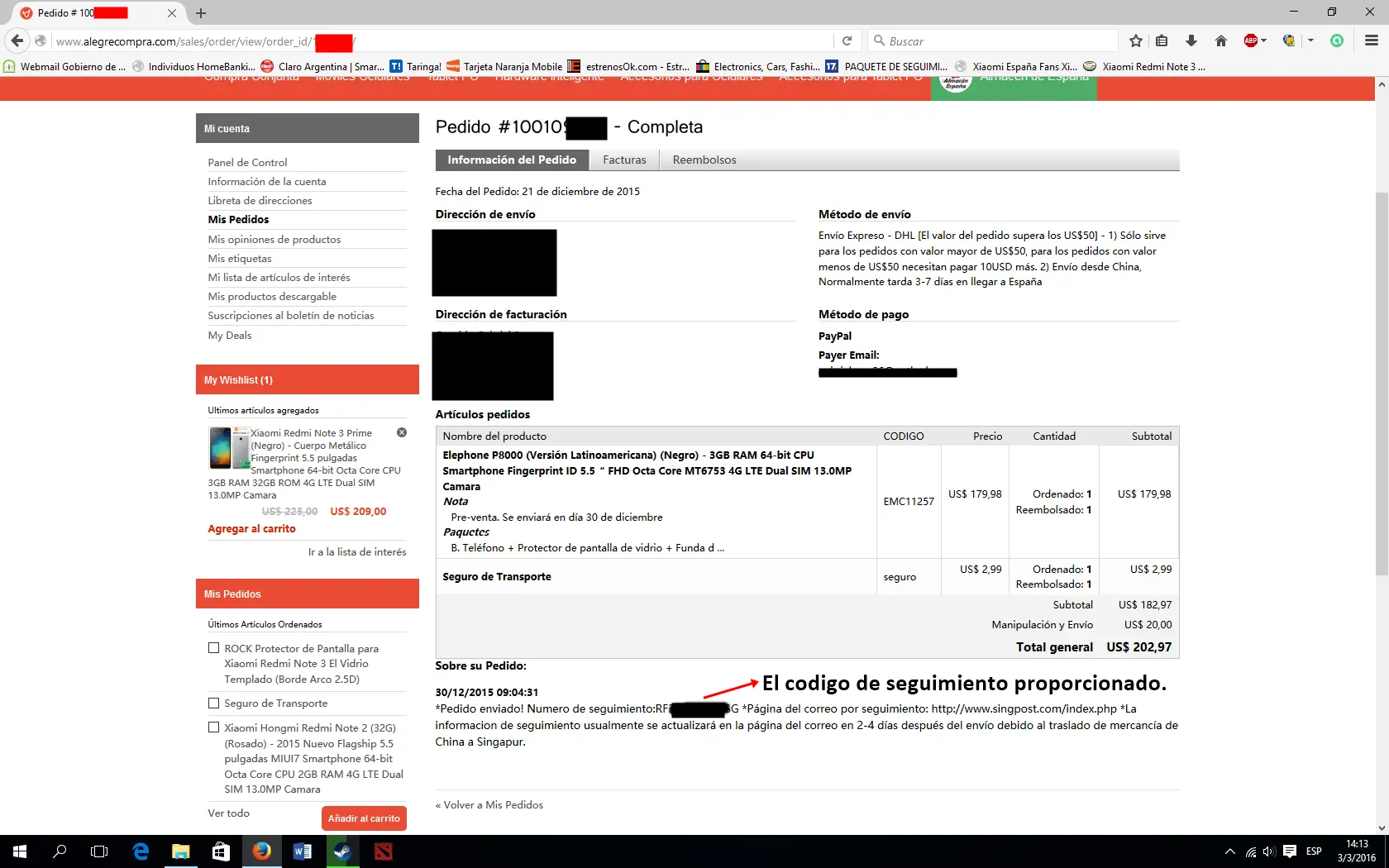Viewport: 1389px width, 868px height.
Task: Open a new browser tab
Action: point(201,13)
